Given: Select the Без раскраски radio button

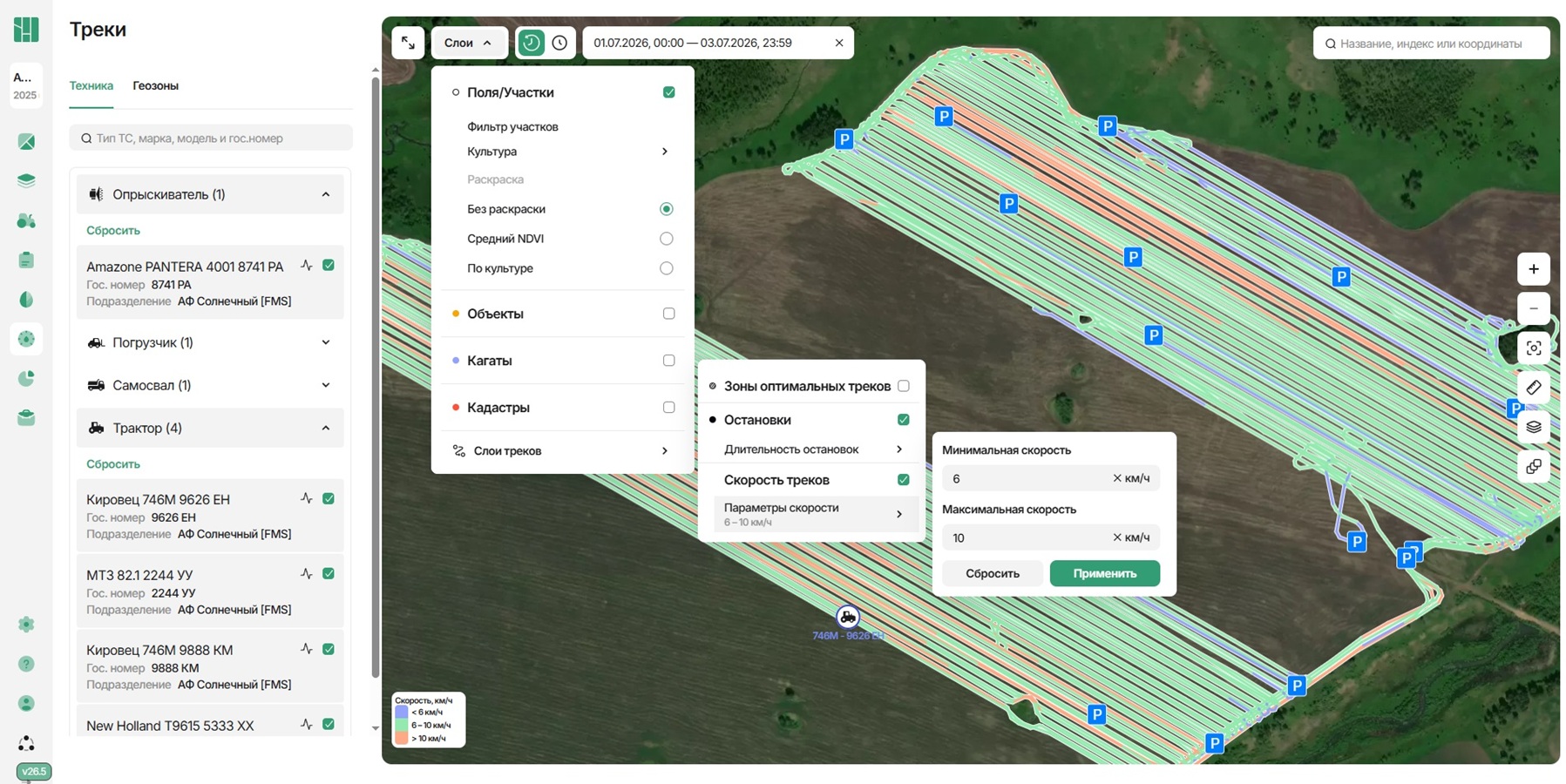Looking at the screenshot, I should (667, 209).
